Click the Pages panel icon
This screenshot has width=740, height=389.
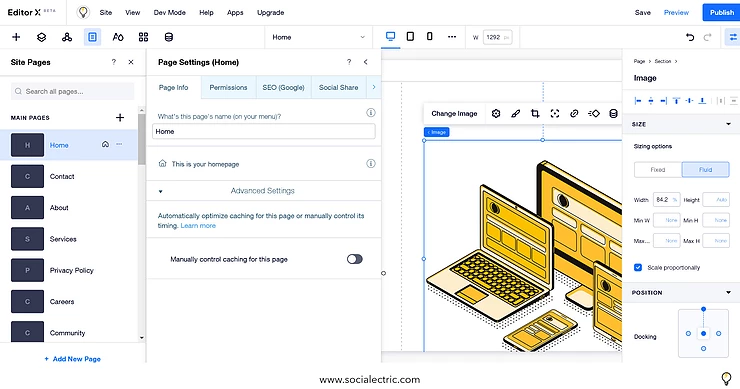(92, 37)
